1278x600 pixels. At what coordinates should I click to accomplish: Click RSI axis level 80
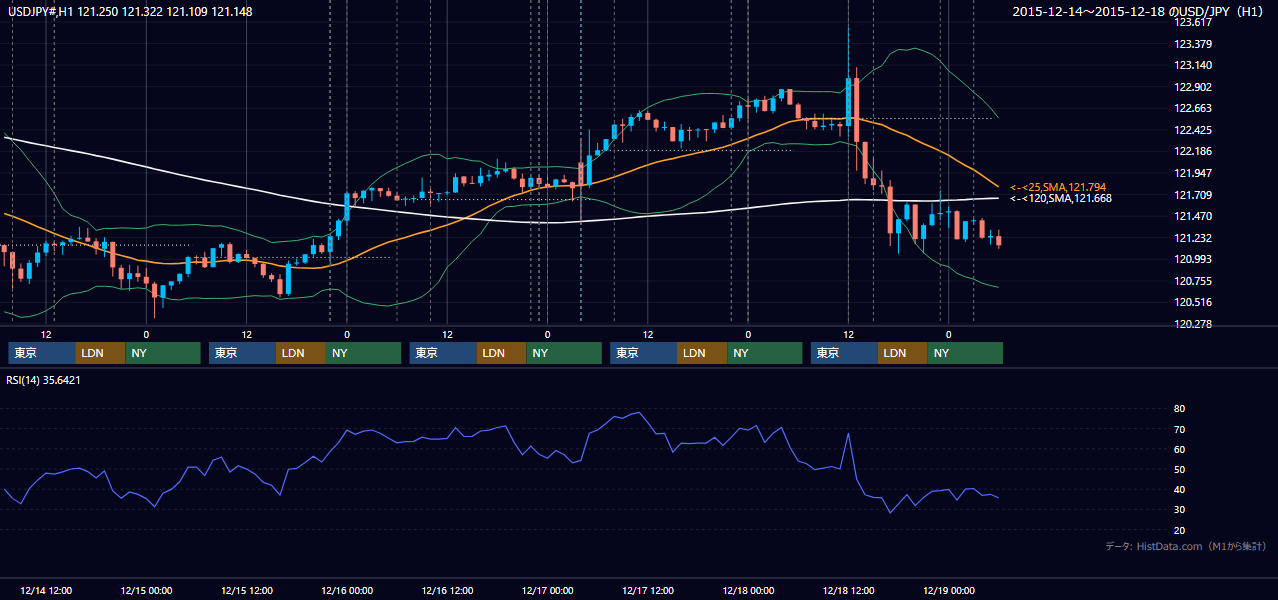(1180, 409)
